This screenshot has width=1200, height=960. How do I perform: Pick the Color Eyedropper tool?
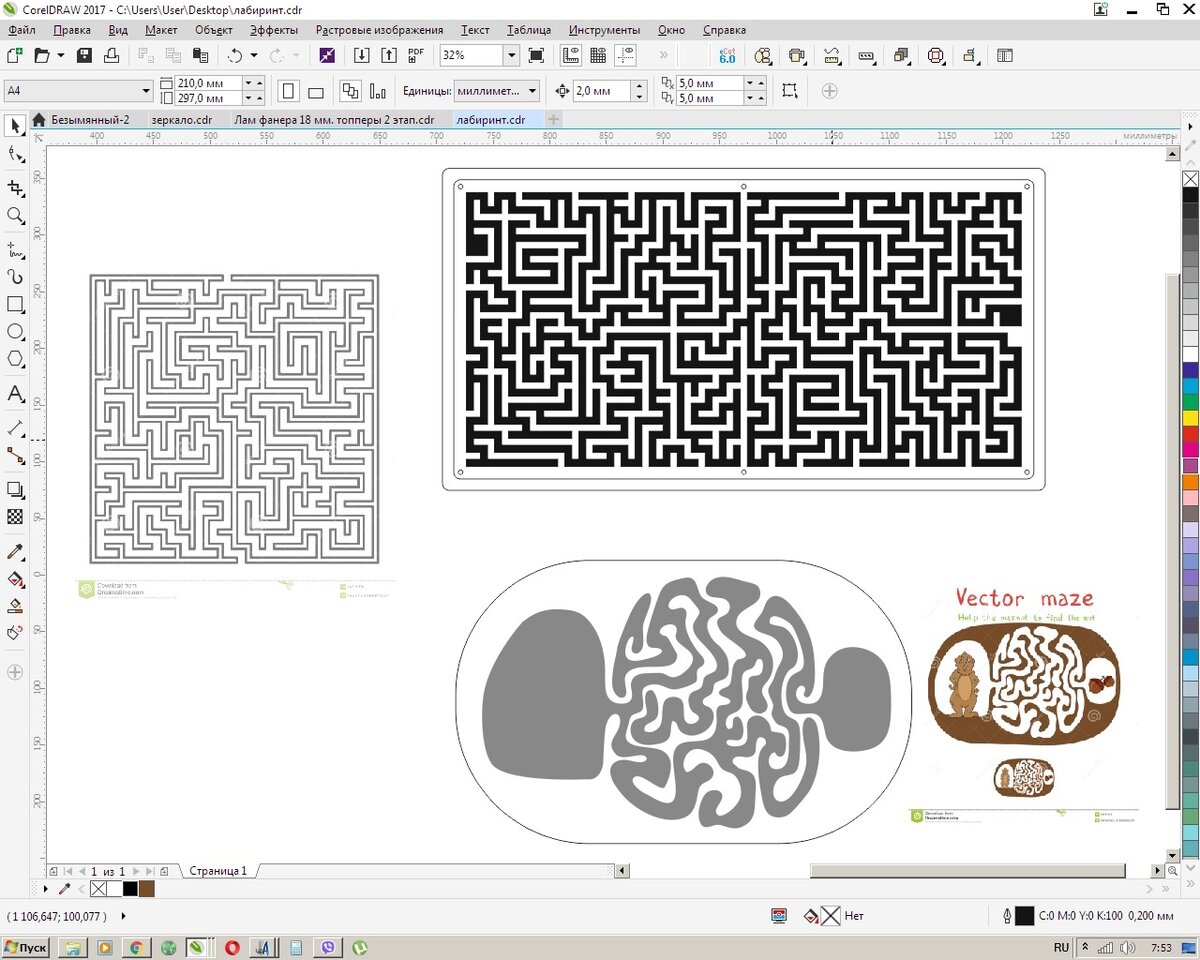coord(15,552)
